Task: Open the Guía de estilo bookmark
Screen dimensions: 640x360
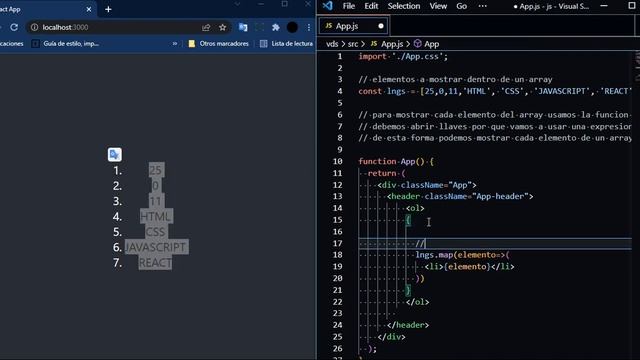Action: click(65, 43)
